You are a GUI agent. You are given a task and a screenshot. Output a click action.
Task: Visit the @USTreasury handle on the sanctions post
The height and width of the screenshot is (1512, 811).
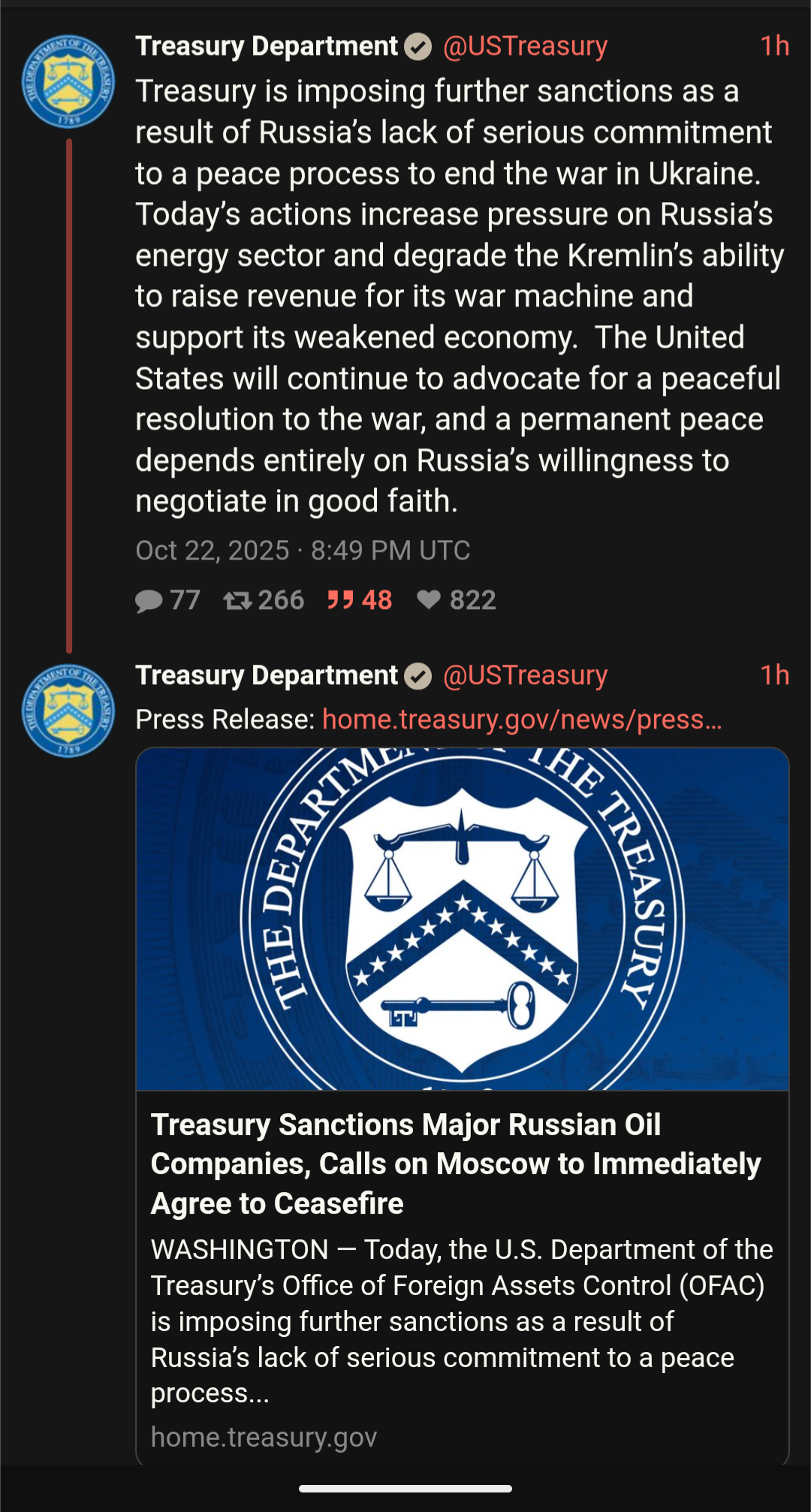pos(525,47)
